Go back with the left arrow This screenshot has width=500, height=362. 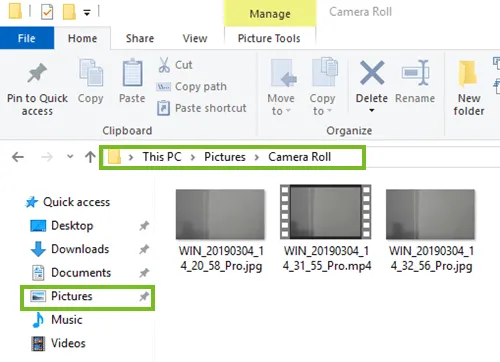(18, 157)
